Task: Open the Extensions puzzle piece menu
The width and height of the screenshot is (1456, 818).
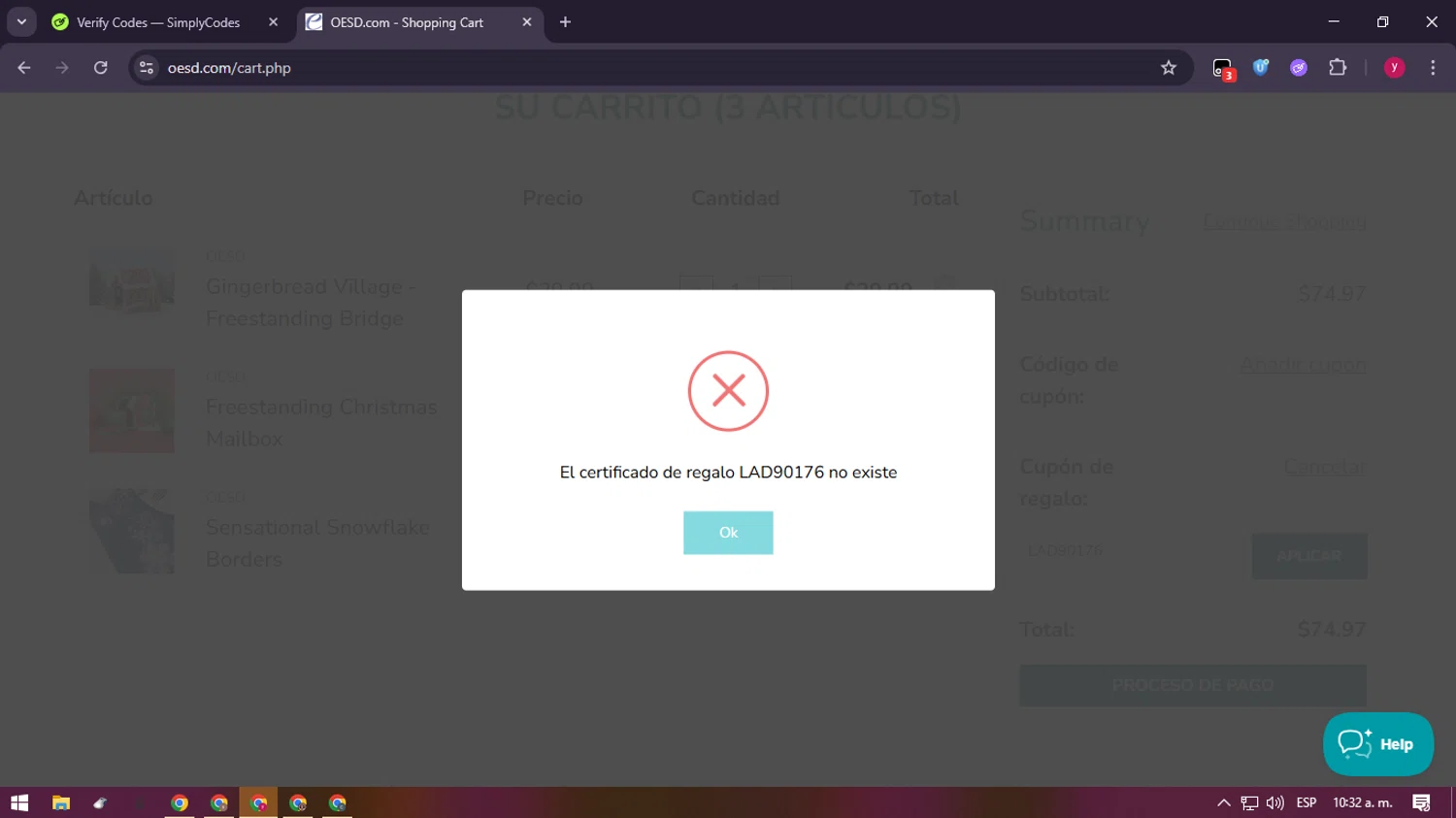Action: 1338,68
